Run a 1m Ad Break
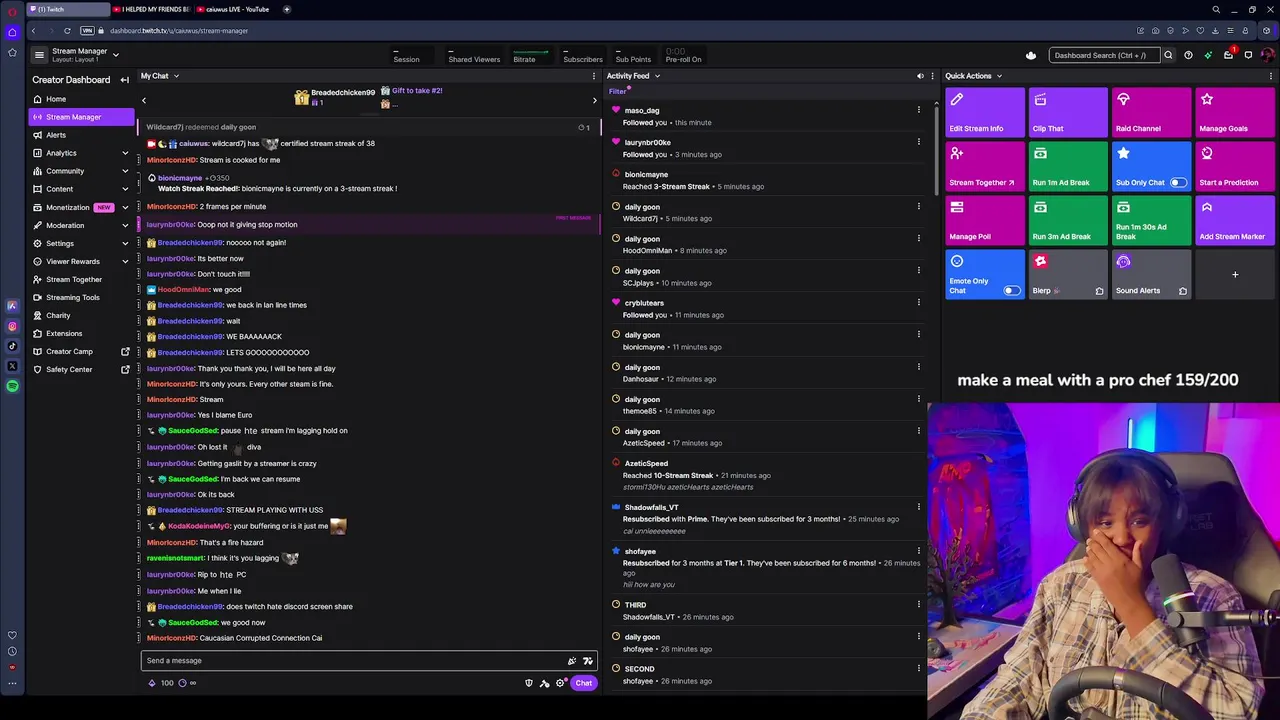The width and height of the screenshot is (1280, 720). tap(1068, 166)
